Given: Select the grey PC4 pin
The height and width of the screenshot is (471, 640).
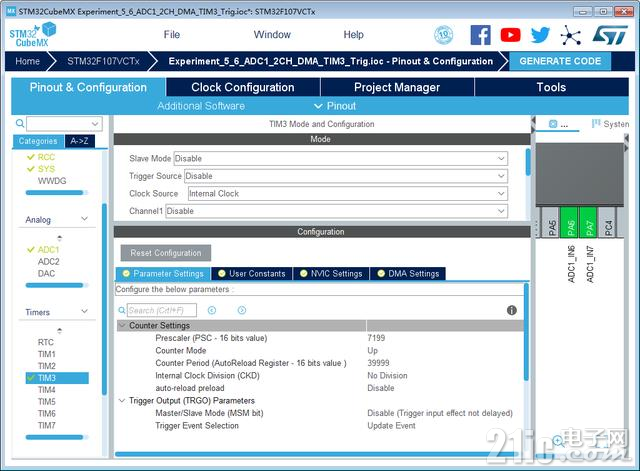Looking at the screenshot, I should pyautogui.click(x=608, y=222).
